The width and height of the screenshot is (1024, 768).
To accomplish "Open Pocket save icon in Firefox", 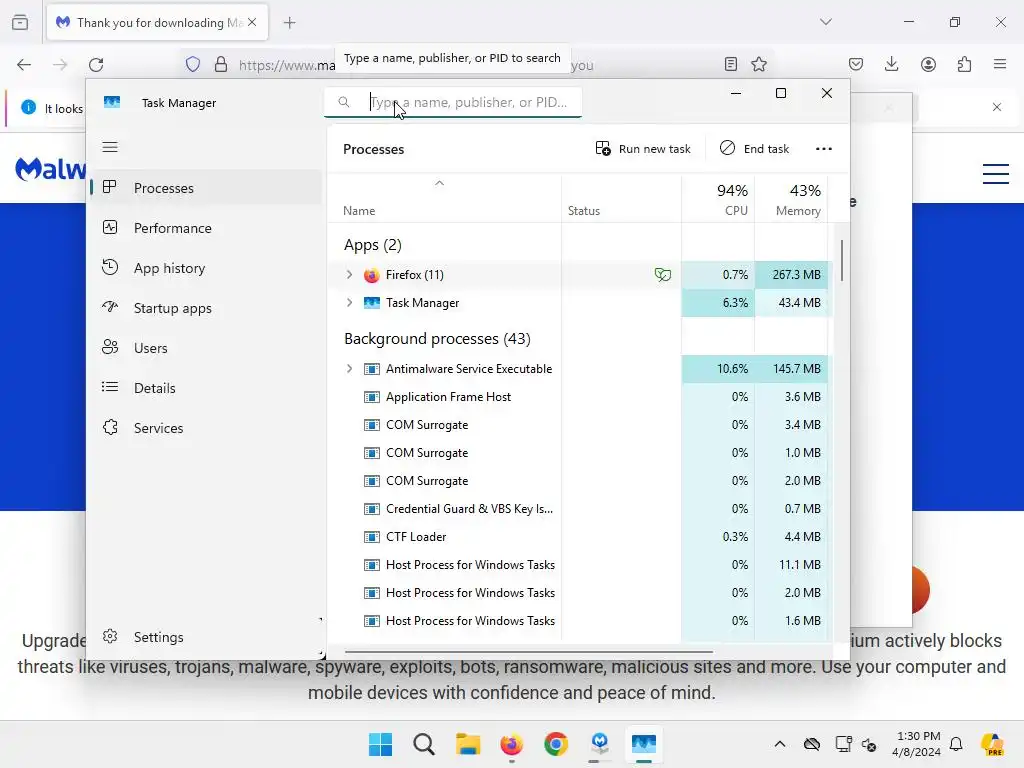I will point(856,64).
